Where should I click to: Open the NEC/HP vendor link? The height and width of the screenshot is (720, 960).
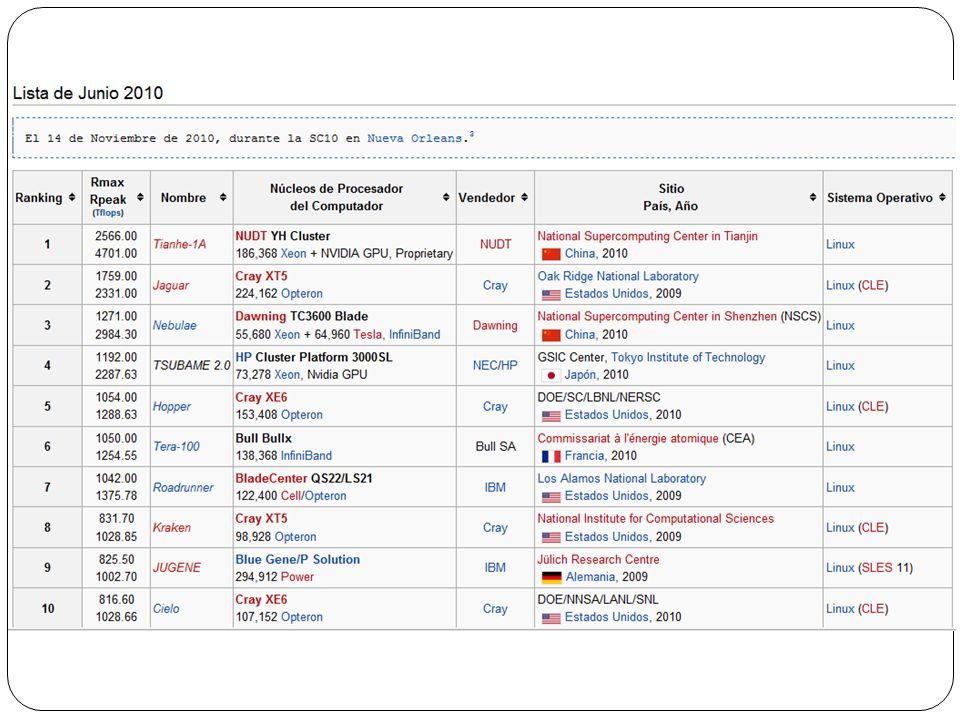[495, 366]
